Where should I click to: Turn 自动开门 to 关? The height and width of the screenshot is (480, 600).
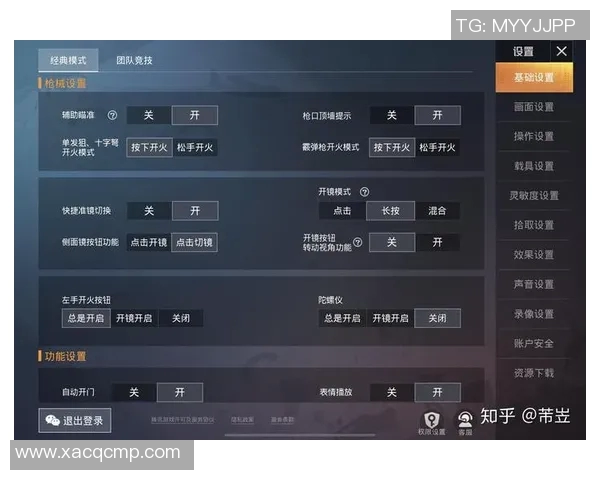click(134, 392)
